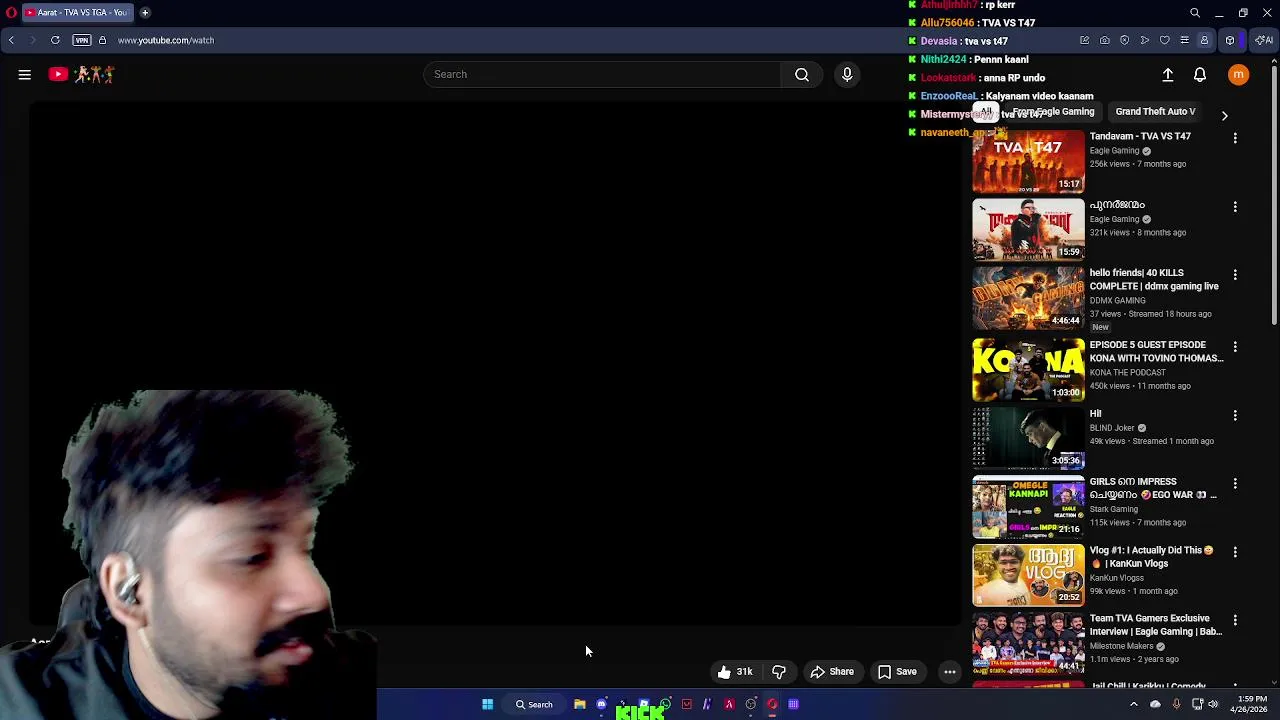Open hello friends 40 KILLS COMPLETE title

click(1154, 279)
